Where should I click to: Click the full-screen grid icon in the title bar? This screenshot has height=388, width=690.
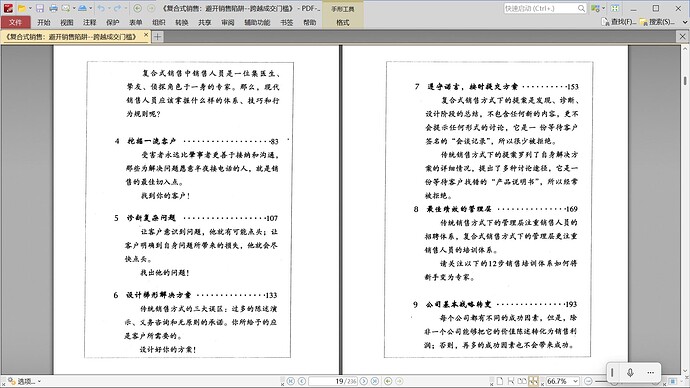coord(615,8)
